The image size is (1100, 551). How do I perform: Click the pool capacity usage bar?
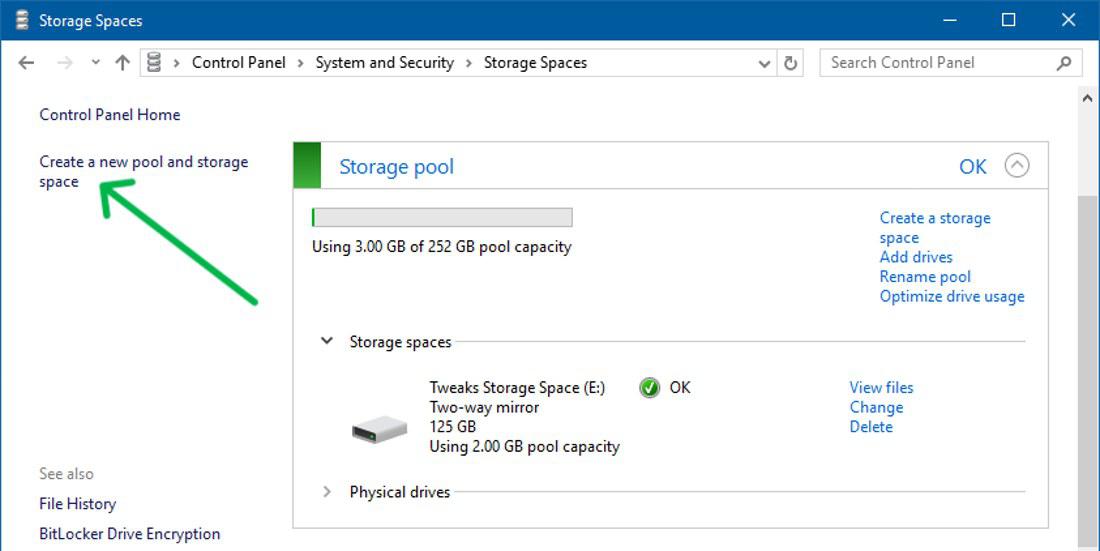click(x=442, y=218)
